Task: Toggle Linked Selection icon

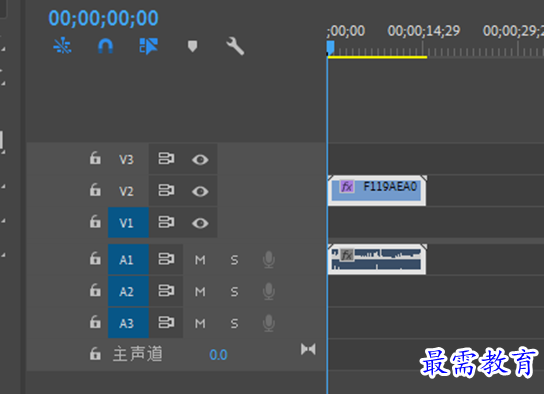Action: tap(148, 46)
